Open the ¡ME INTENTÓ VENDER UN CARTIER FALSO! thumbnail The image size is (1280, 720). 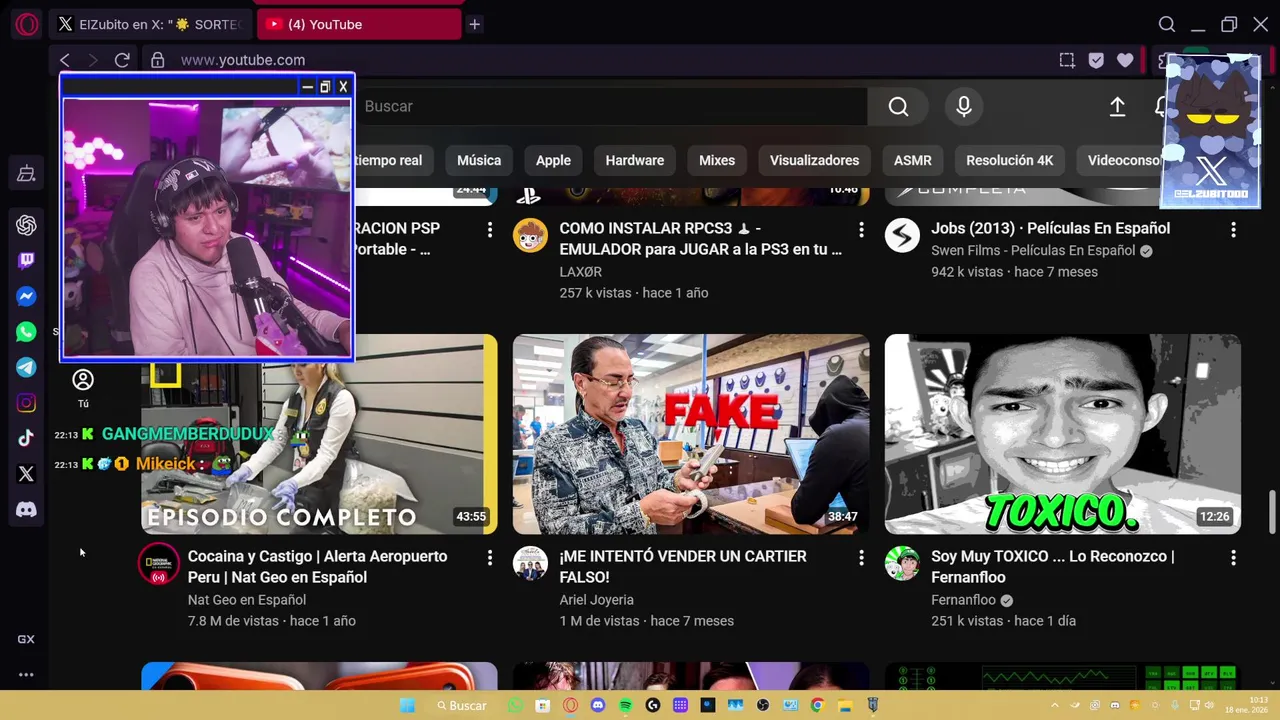click(691, 434)
